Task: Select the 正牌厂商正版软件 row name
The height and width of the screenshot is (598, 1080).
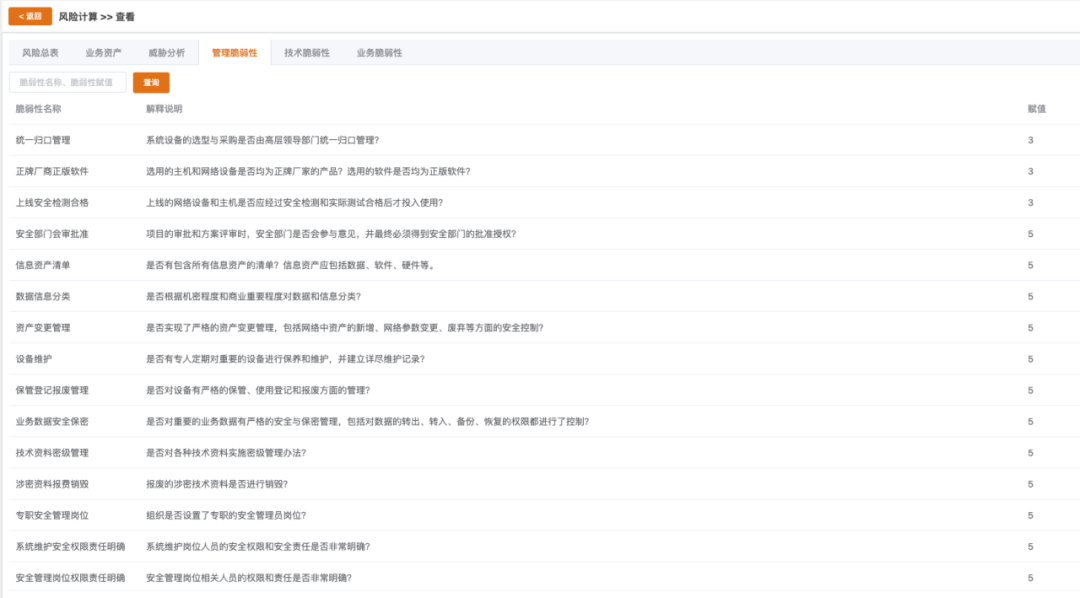Action: click(x=52, y=172)
